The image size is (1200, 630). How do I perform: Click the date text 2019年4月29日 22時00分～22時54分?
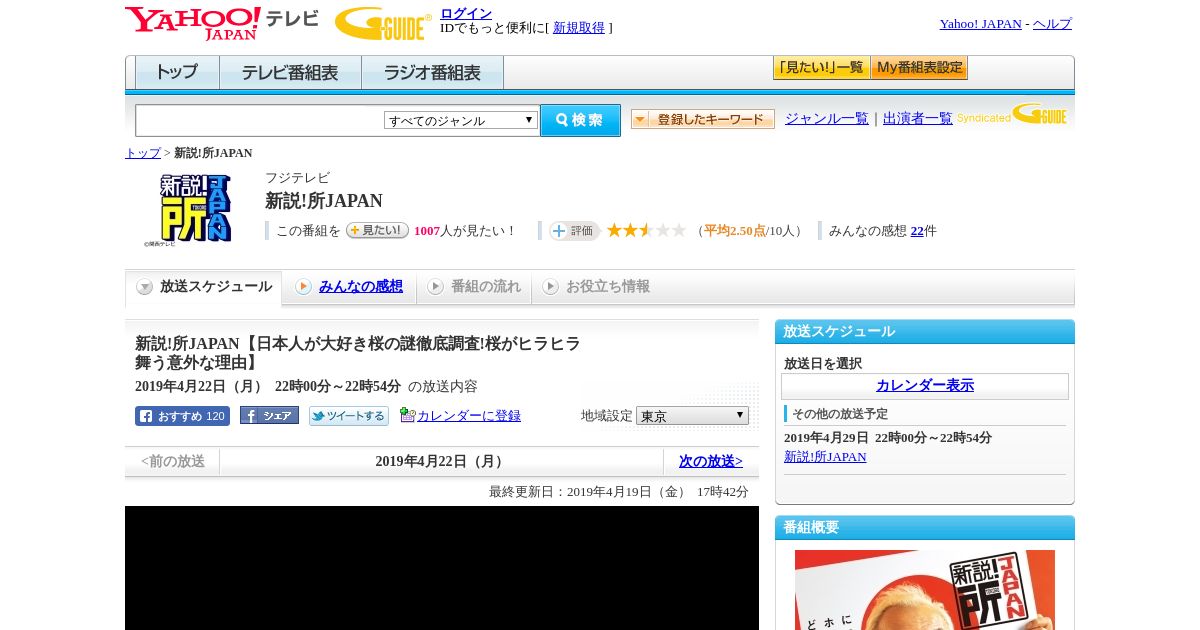click(x=888, y=438)
